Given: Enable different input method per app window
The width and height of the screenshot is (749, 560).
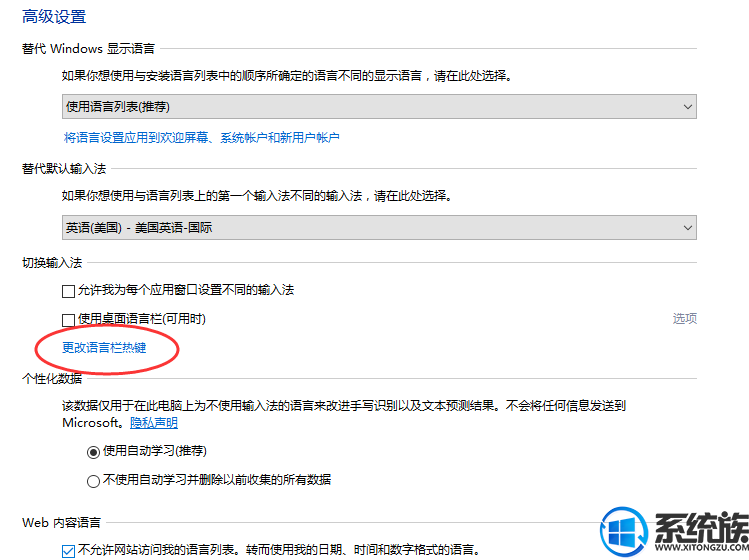Looking at the screenshot, I should pos(68,291).
